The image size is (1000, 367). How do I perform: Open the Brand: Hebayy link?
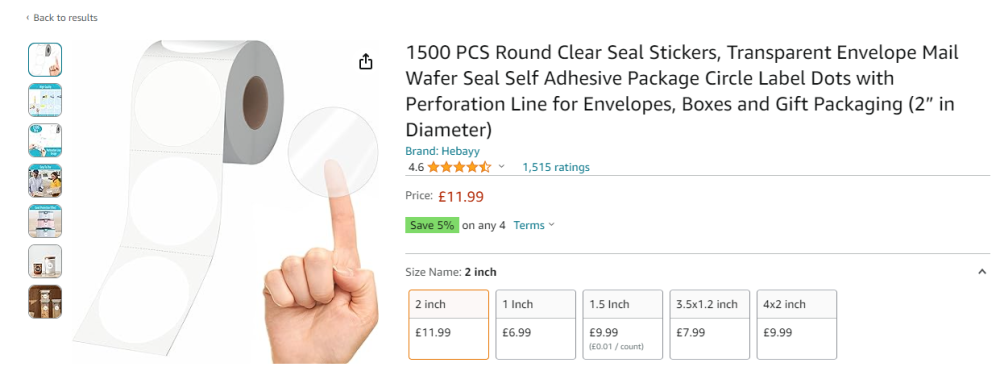[x=443, y=151]
